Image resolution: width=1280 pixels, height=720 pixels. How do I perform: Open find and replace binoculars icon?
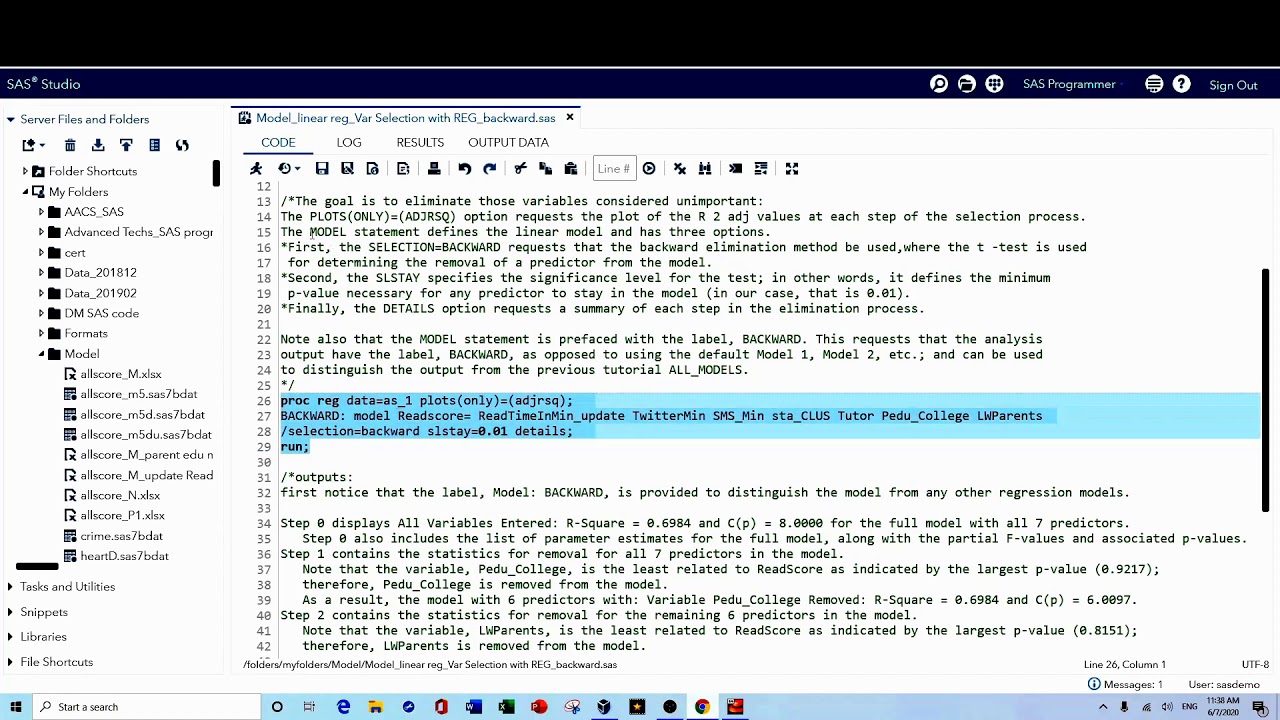(x=705, y=169)
